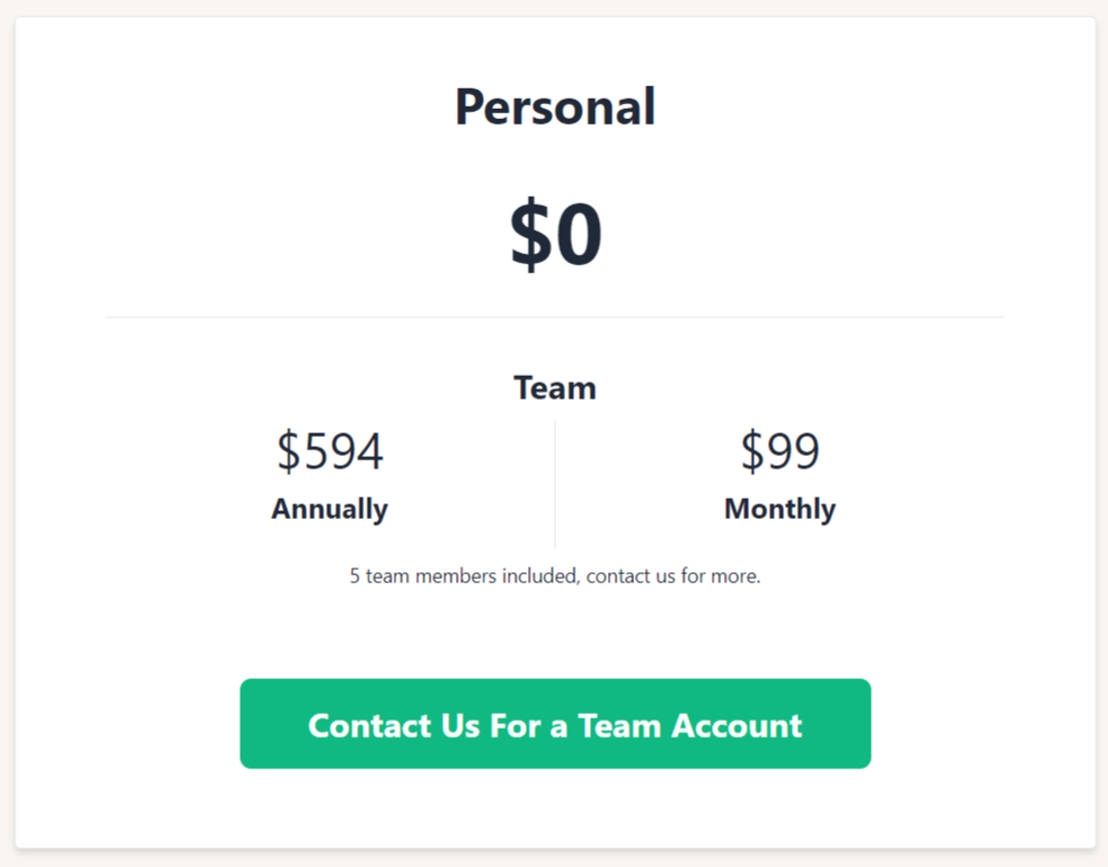Click the Contact Us For a Team Account button
The width and height of the screenshot is (1108, 867).
click(554, 724)
